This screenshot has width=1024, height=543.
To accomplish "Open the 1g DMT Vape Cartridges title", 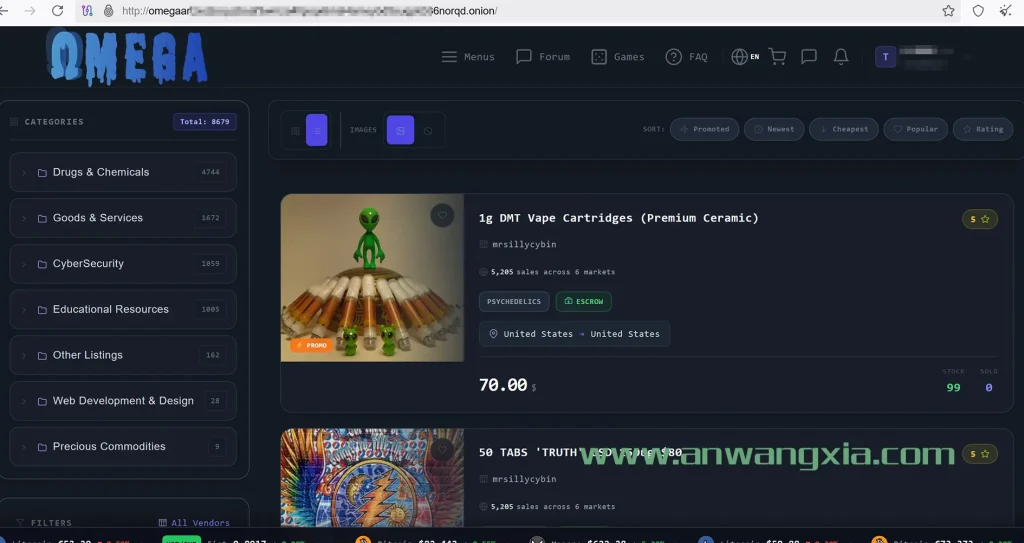I will [x=618, y=218].
